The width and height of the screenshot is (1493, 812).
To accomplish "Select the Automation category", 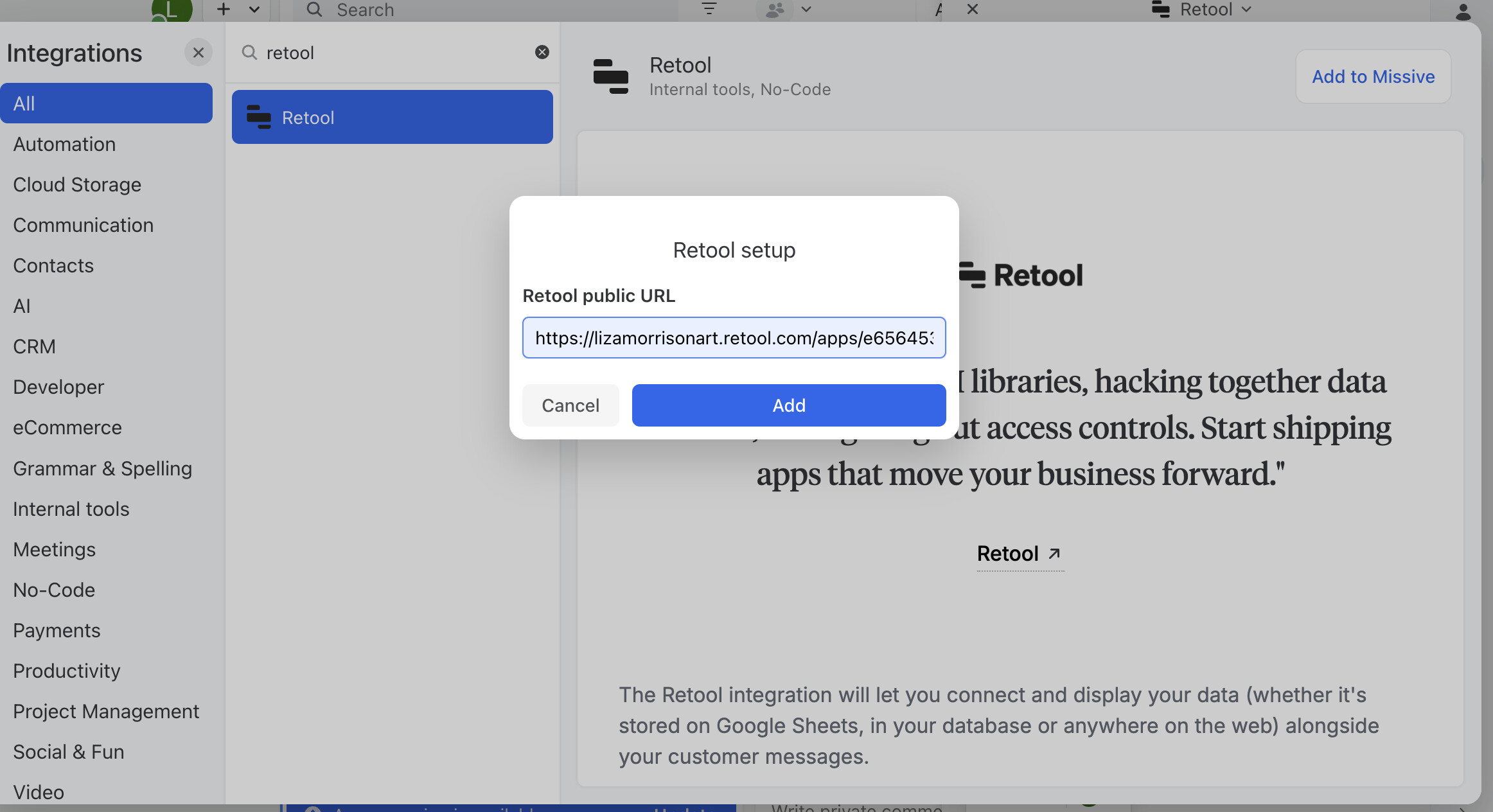I will [64, 144].
